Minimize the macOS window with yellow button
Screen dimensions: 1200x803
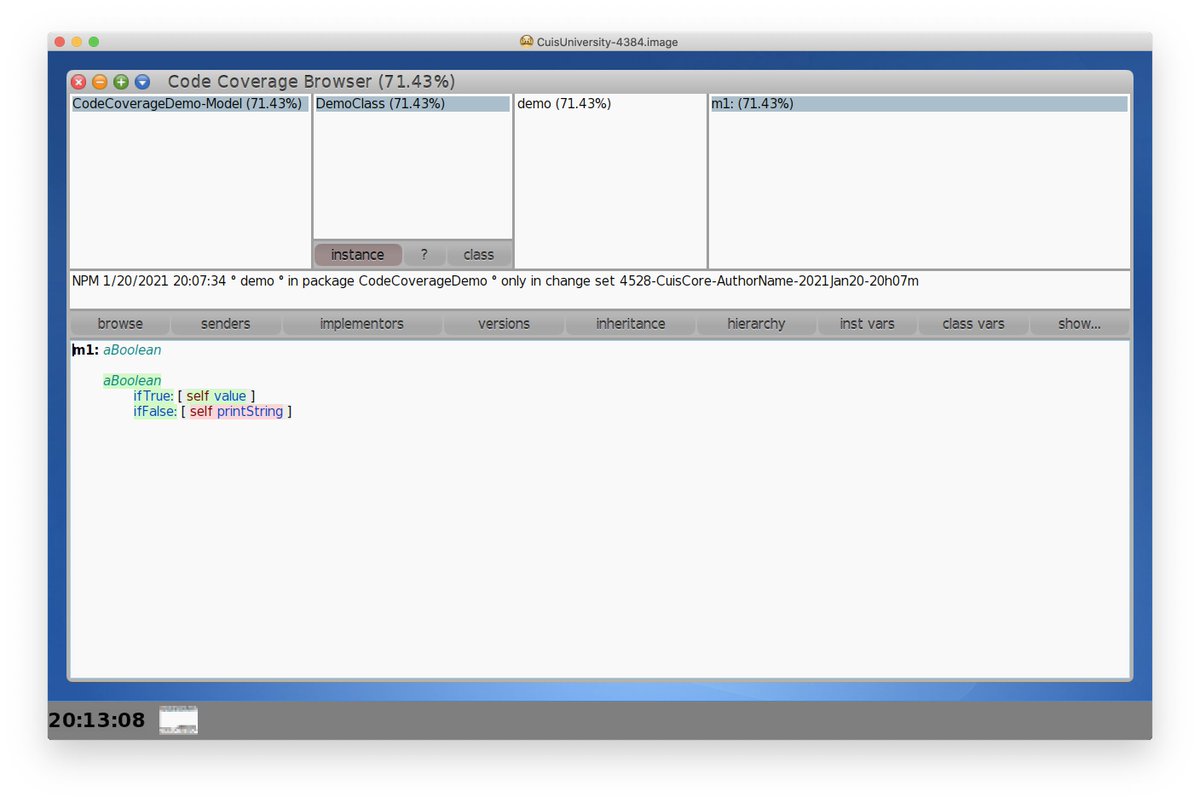[77, 42]
